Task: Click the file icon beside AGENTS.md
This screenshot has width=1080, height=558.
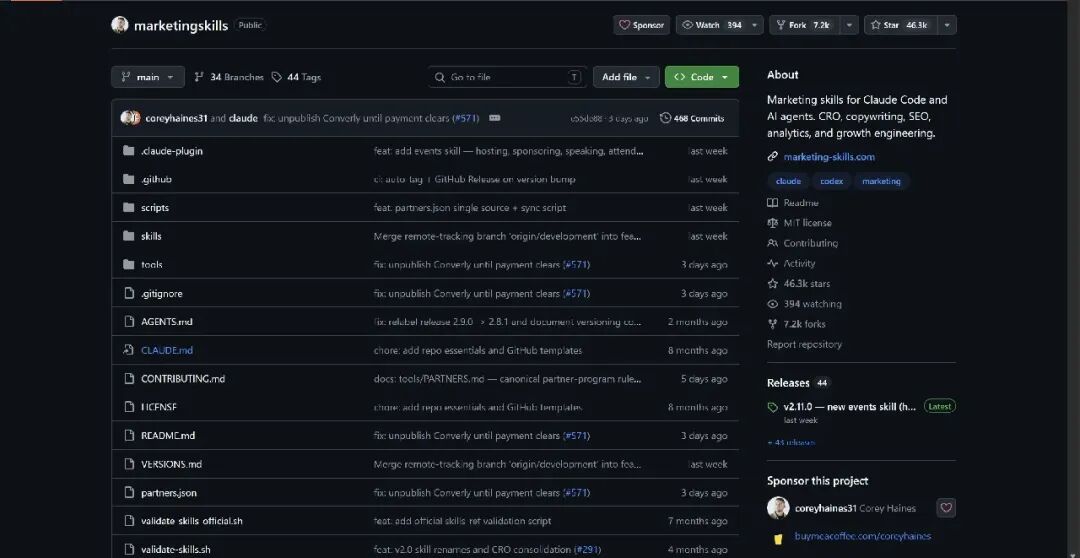Action: point(128,322)
